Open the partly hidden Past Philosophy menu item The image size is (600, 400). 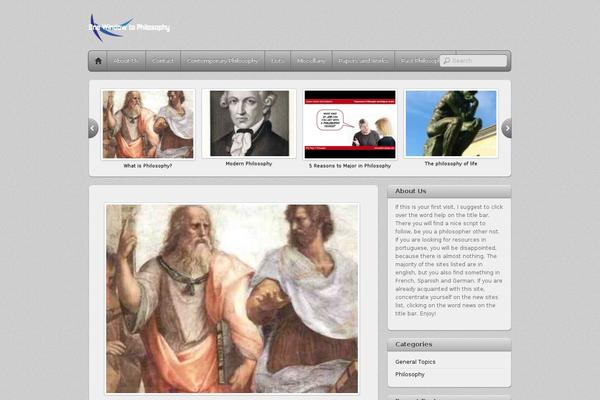[418, 61]
